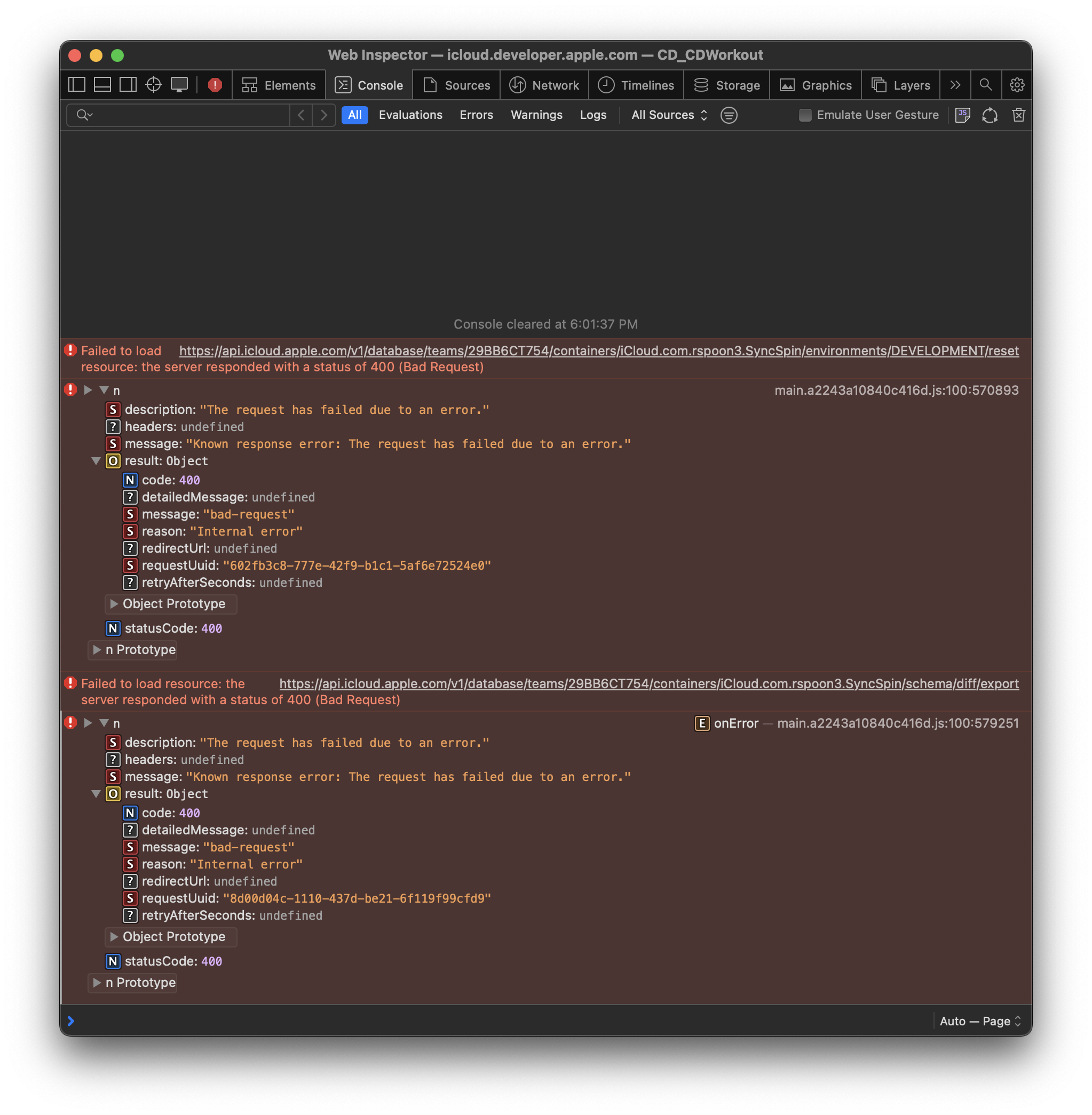Go to previous console search result
This screenshot has height=1115, width=1092.
pos(301,115)
